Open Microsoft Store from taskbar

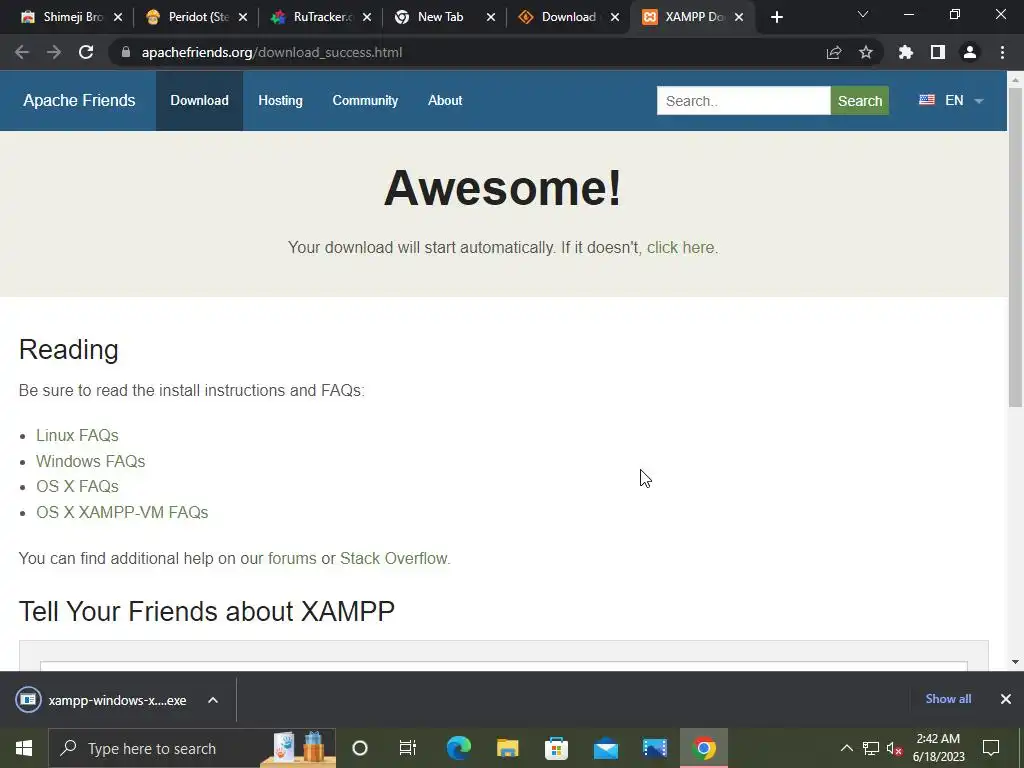(556, 748)
